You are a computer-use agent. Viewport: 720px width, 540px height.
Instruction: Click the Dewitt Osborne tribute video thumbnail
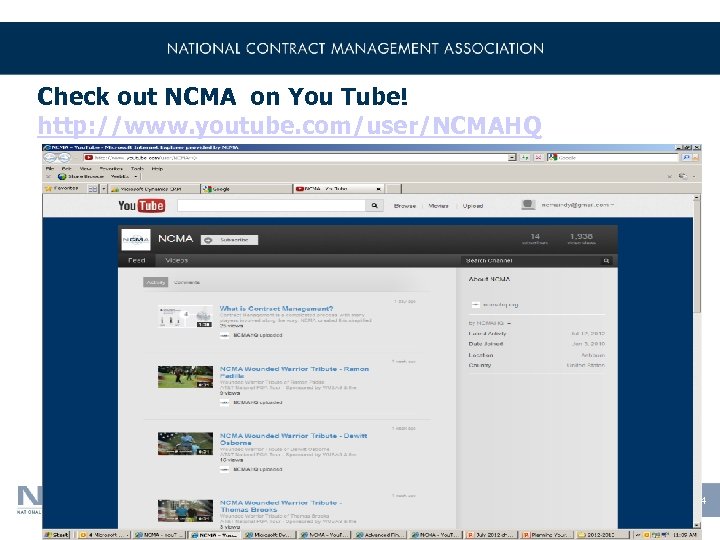pyautogui.click(x=185, y=444)
